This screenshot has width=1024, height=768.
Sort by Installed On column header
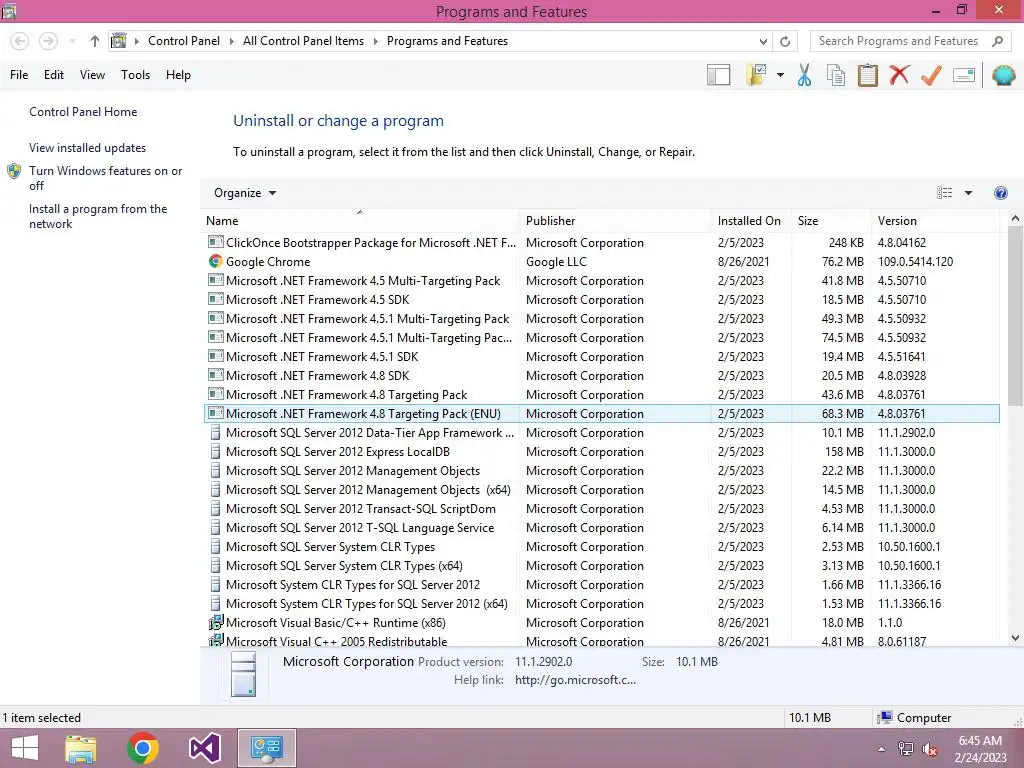pyautogui.click(x=750, y=221)
